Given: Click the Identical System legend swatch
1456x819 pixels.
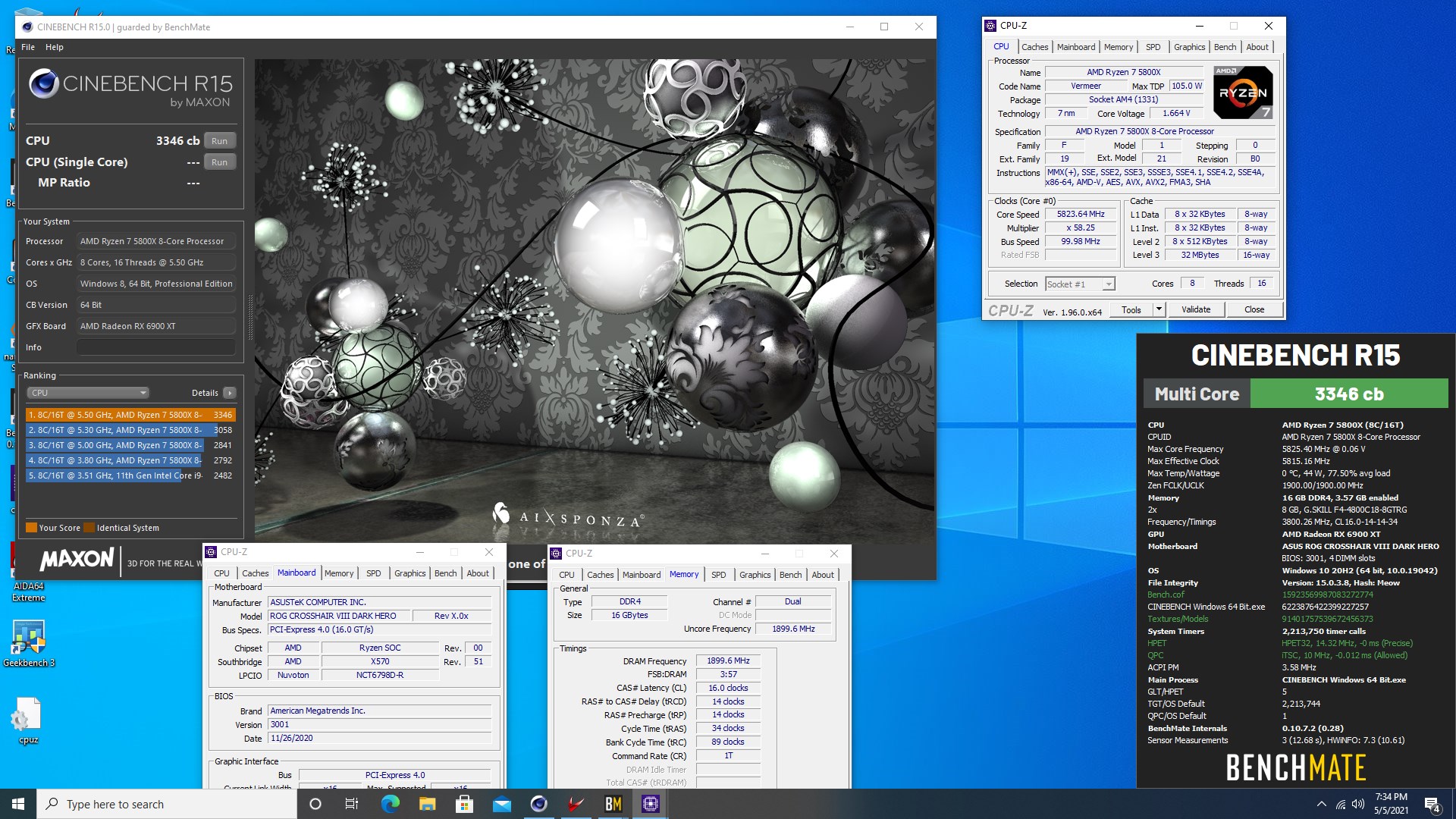Looking at the screenshot, I should coord(89,528).
